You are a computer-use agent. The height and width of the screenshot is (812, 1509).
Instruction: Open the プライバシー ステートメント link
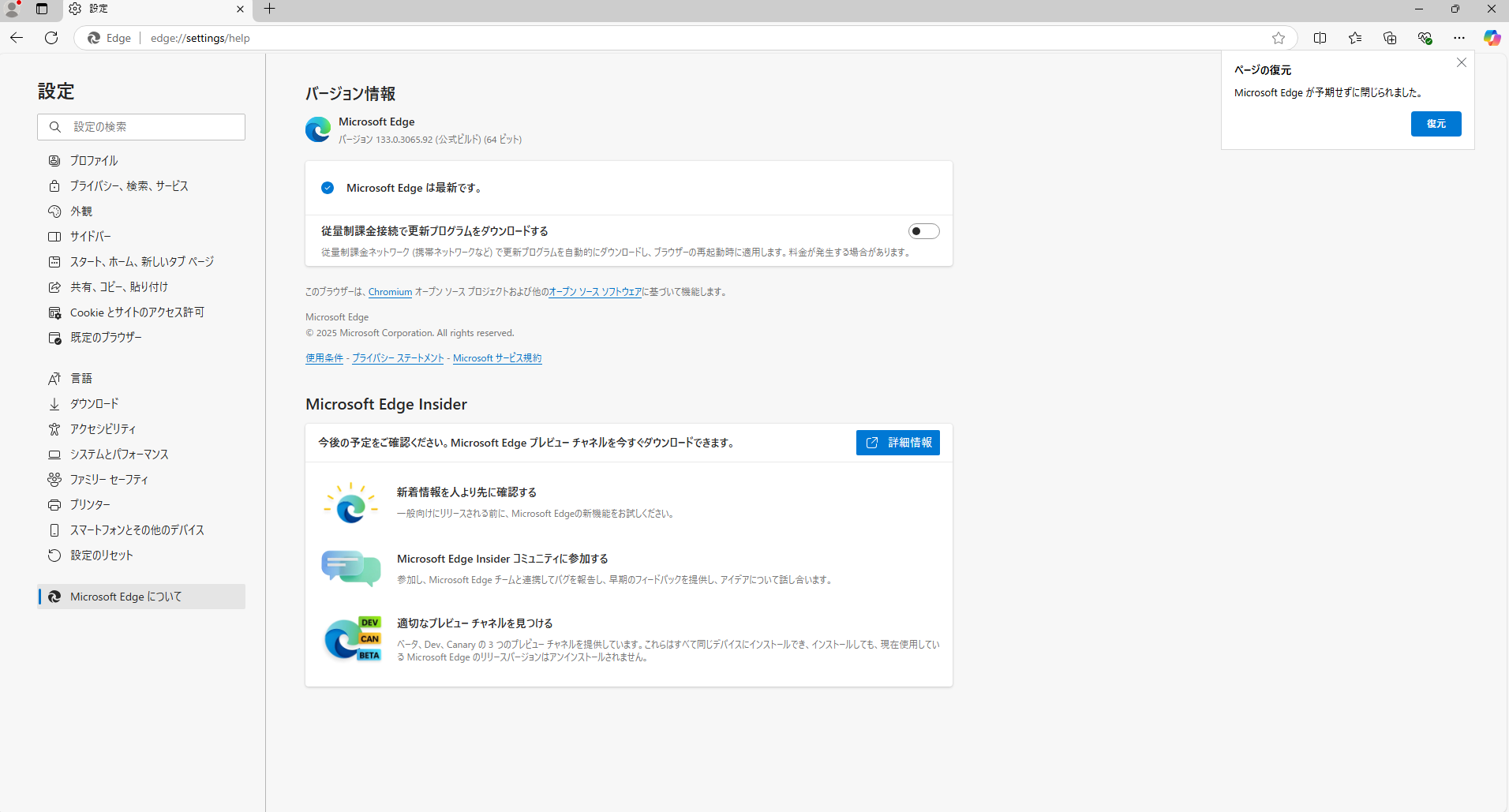pyautogui.click(x=398, y=358)
